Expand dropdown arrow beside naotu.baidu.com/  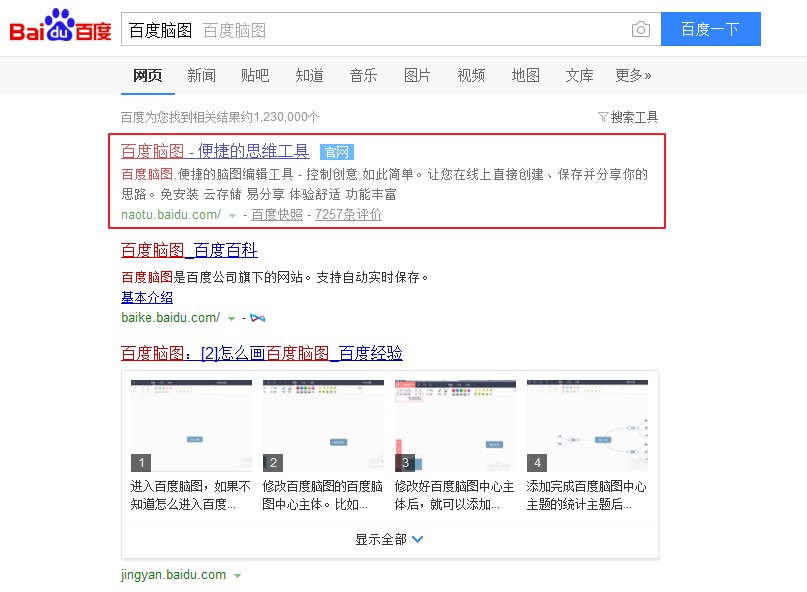(x=232, y=216)
